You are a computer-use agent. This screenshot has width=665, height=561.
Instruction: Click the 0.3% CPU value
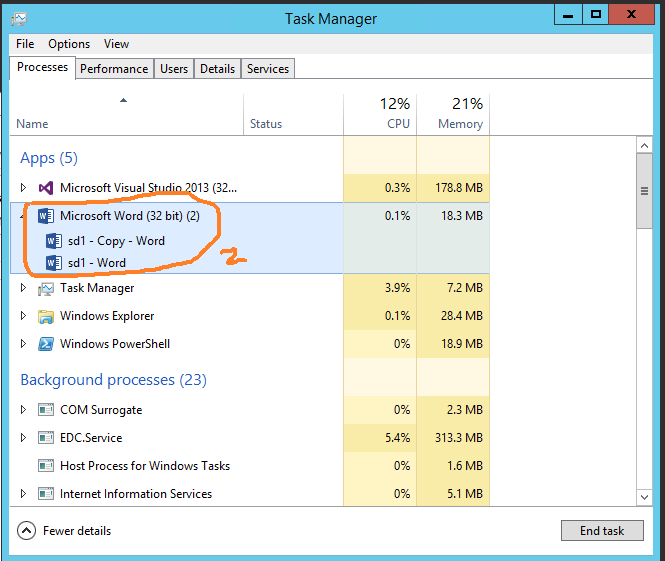pos(397,188)
